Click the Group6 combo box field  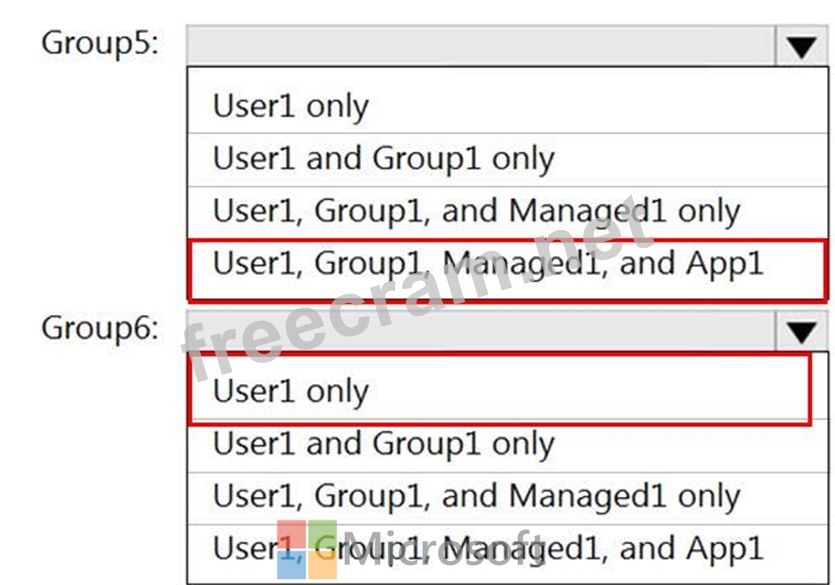tap(480, 331)
